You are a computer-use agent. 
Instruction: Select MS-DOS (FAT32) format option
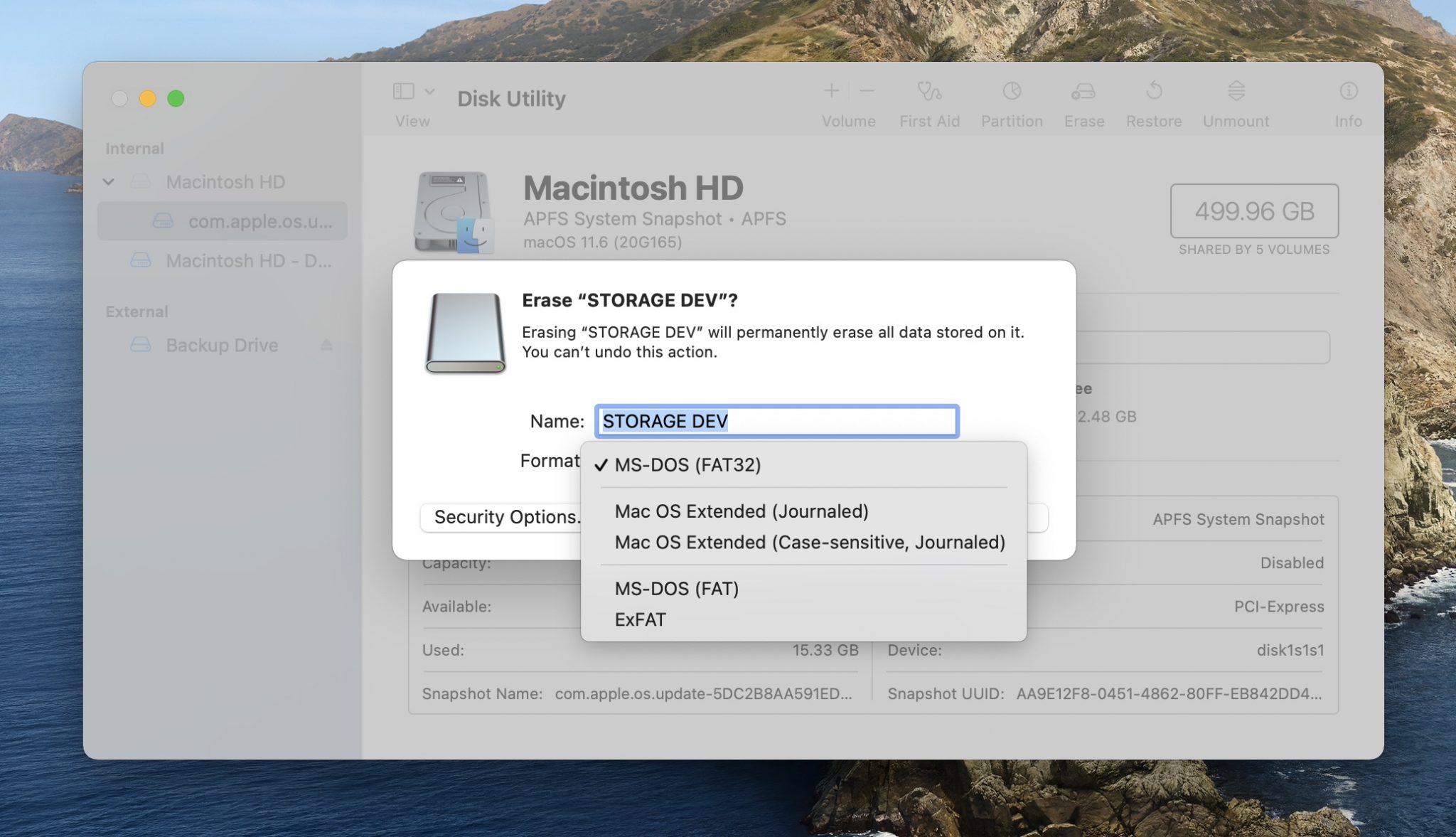pyautogui.click(x=687, y=464)
